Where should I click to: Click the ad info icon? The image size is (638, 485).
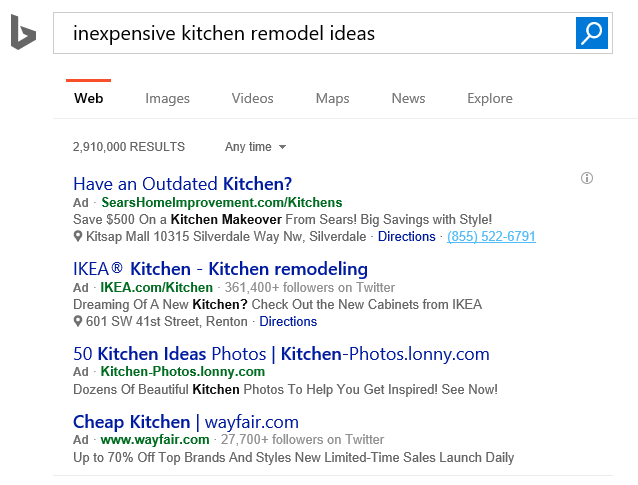click(587, 178)
